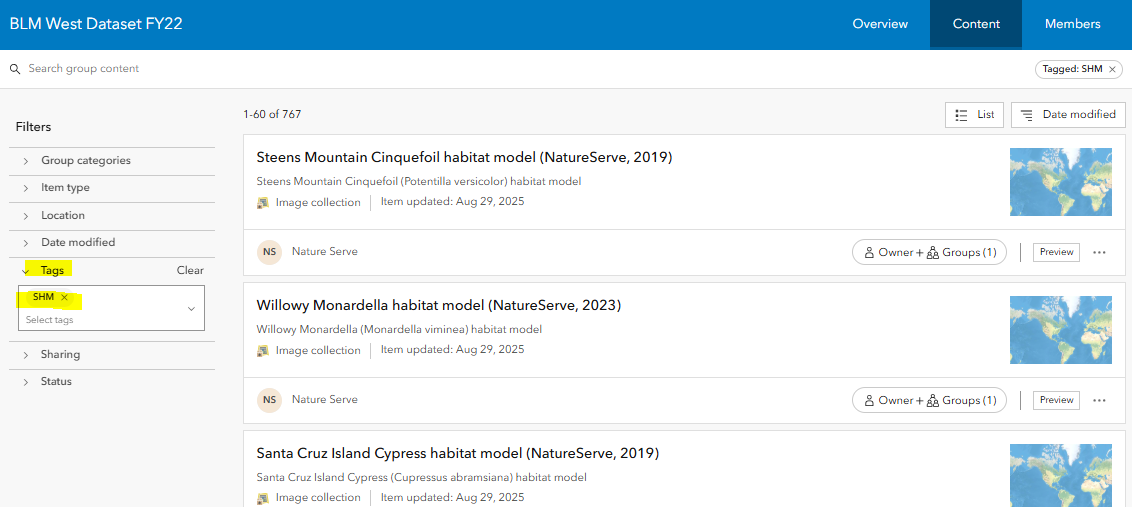Click Image collection icon for Willowy Monardella

coord(263,350)
